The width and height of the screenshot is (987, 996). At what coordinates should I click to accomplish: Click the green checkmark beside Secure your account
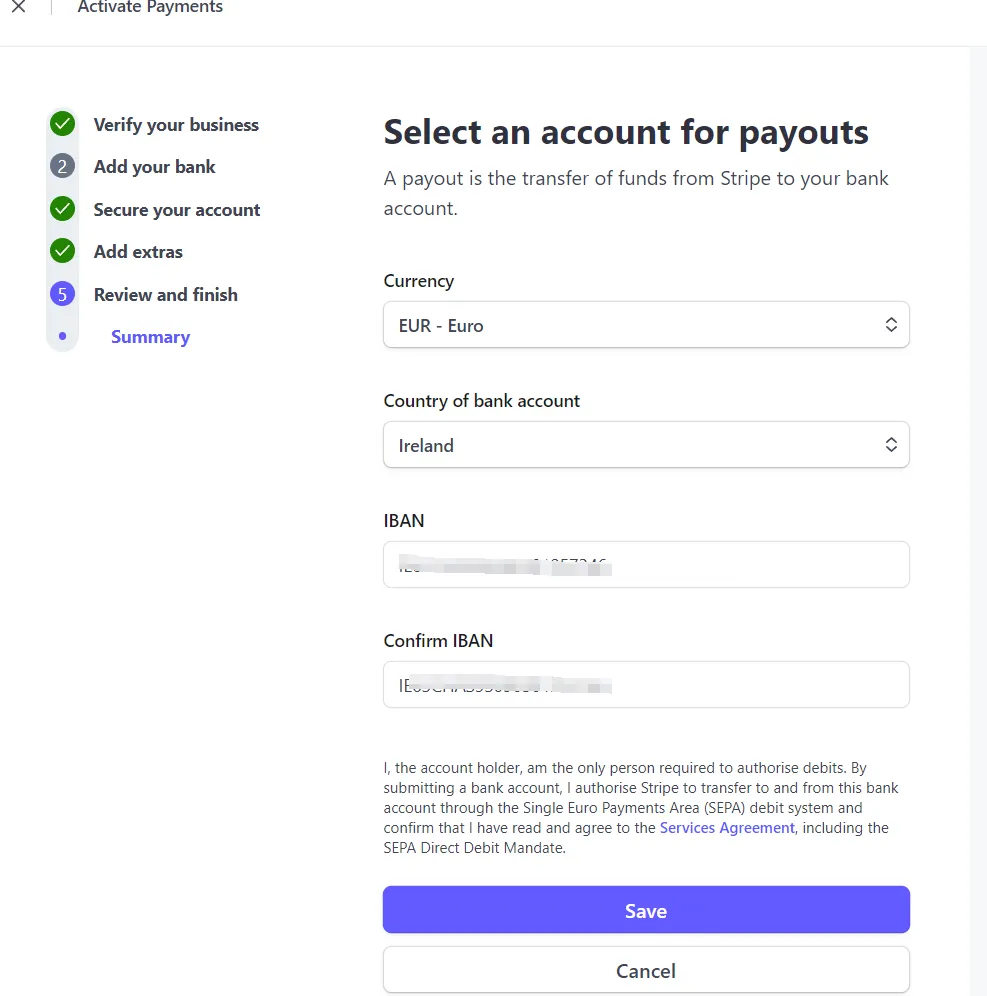[x=62, y=209]
